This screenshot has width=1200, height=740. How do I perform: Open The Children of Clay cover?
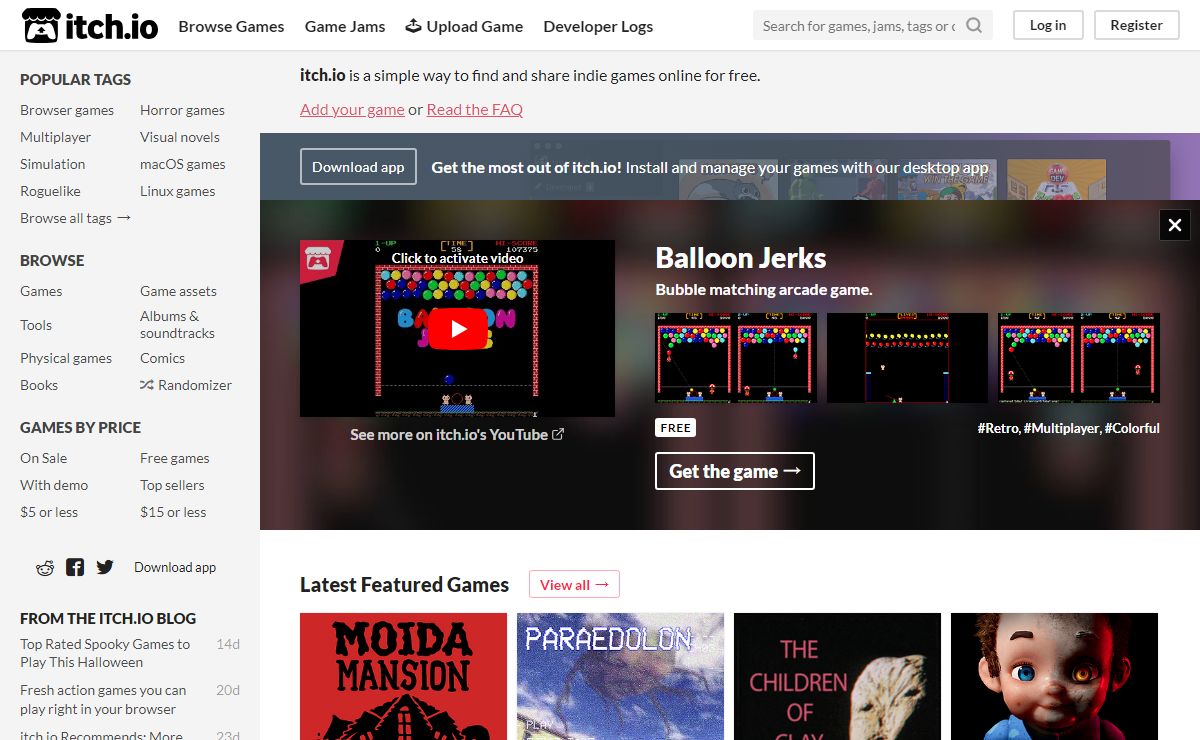pos(837,676)
